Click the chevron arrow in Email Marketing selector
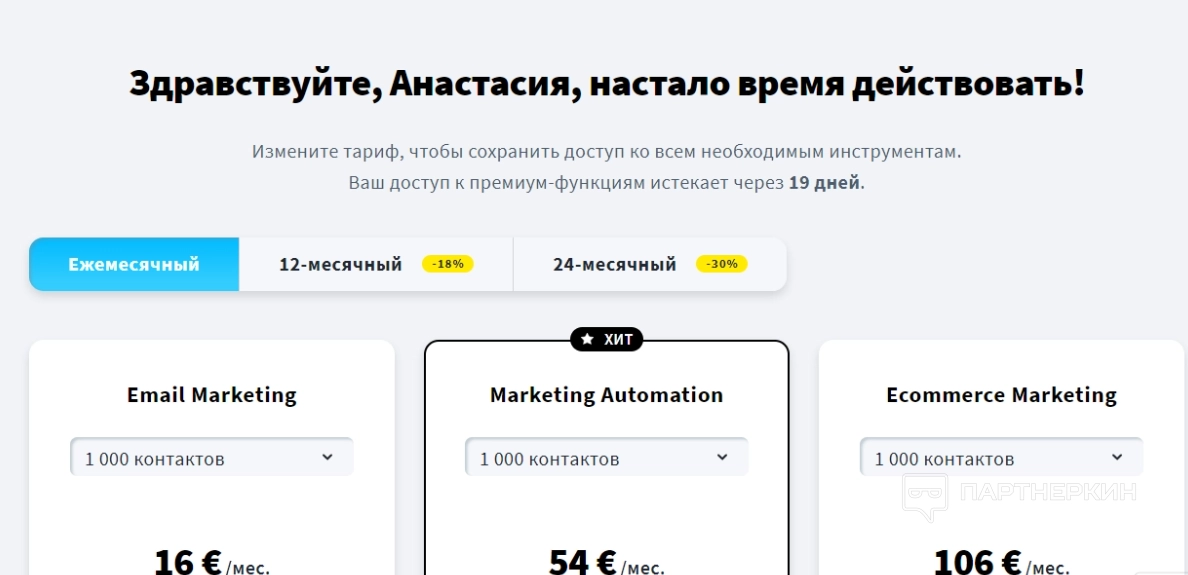This screenshot has width=1188, height=575. tap(327, 458)
